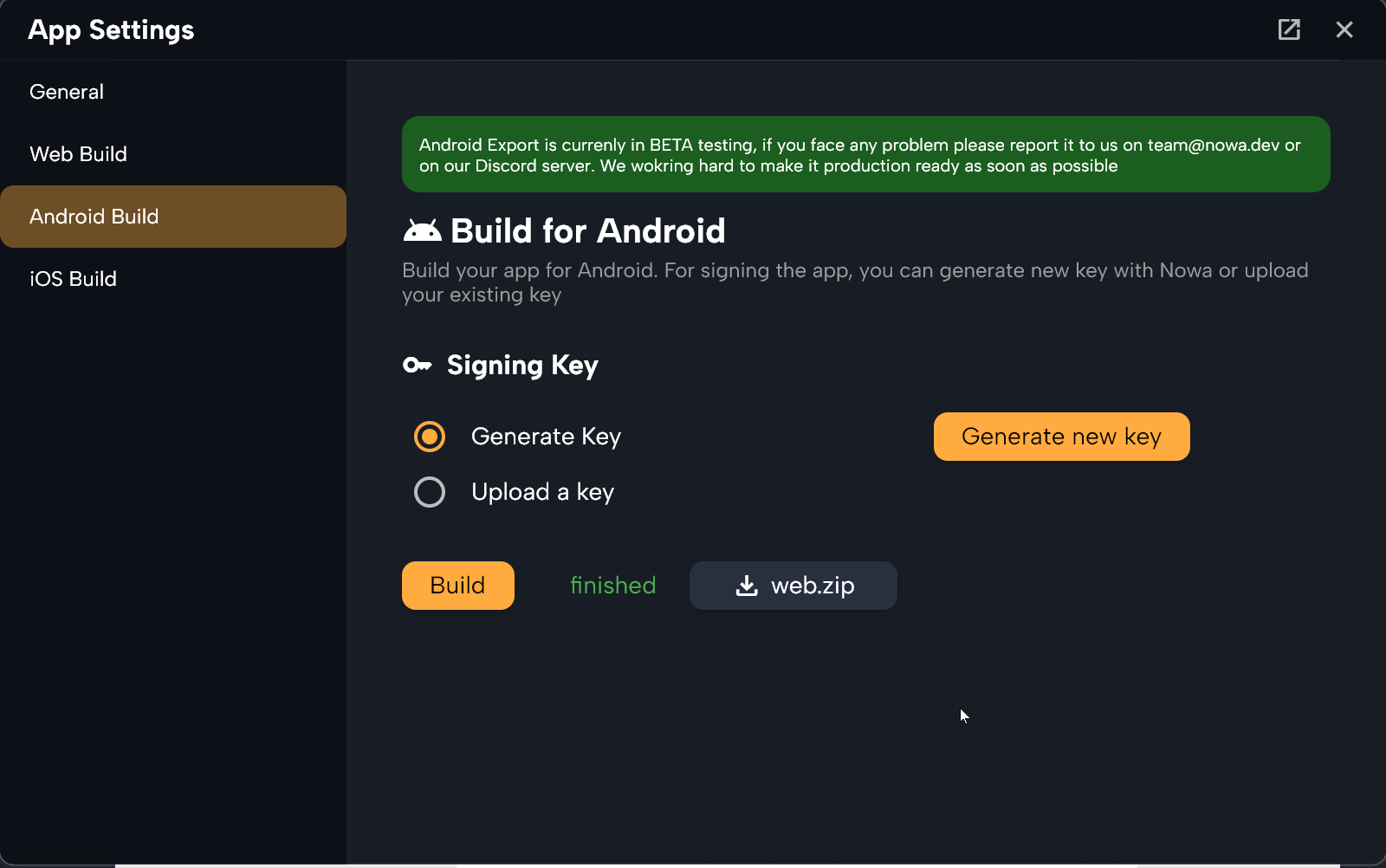Select the Upload a key radio button
This screenshot has height=868, width=1386.
click(x=430, y=492)
